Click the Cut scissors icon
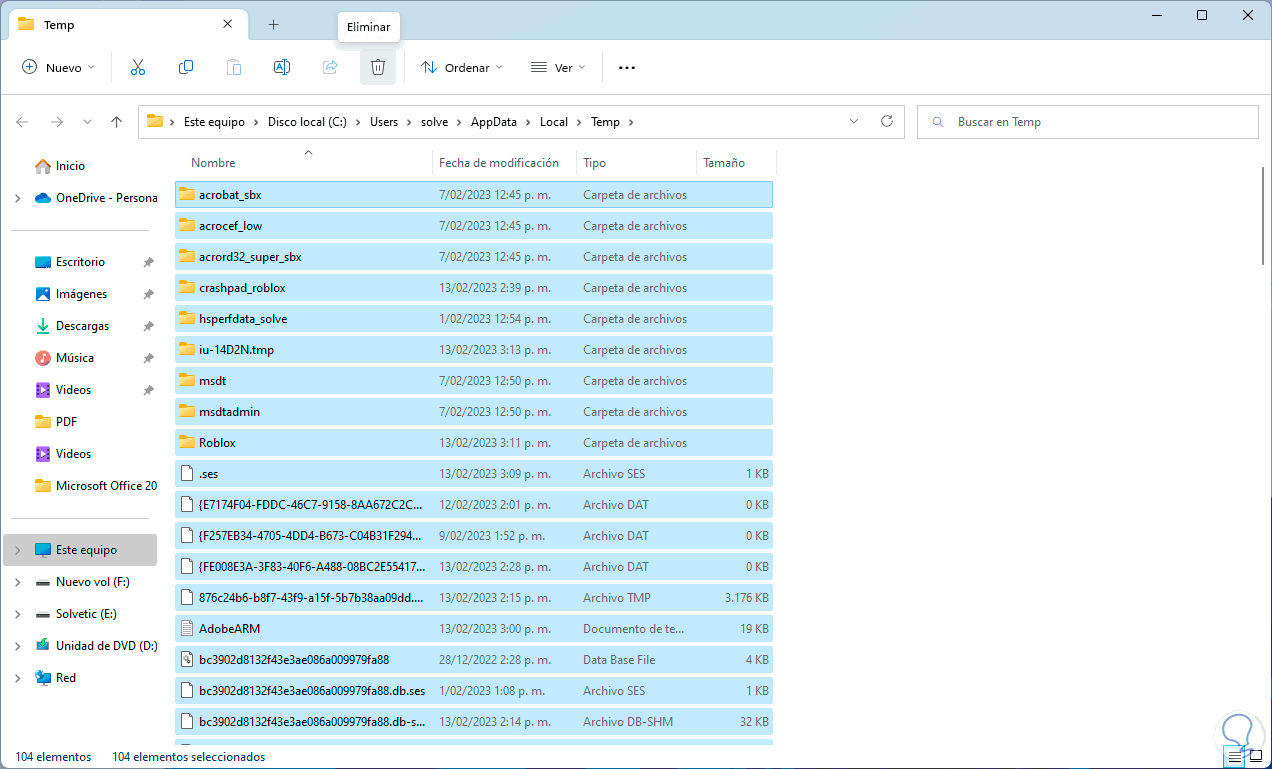The width and height of the screenshot is (1272, 769). click(x=138, y=67)
